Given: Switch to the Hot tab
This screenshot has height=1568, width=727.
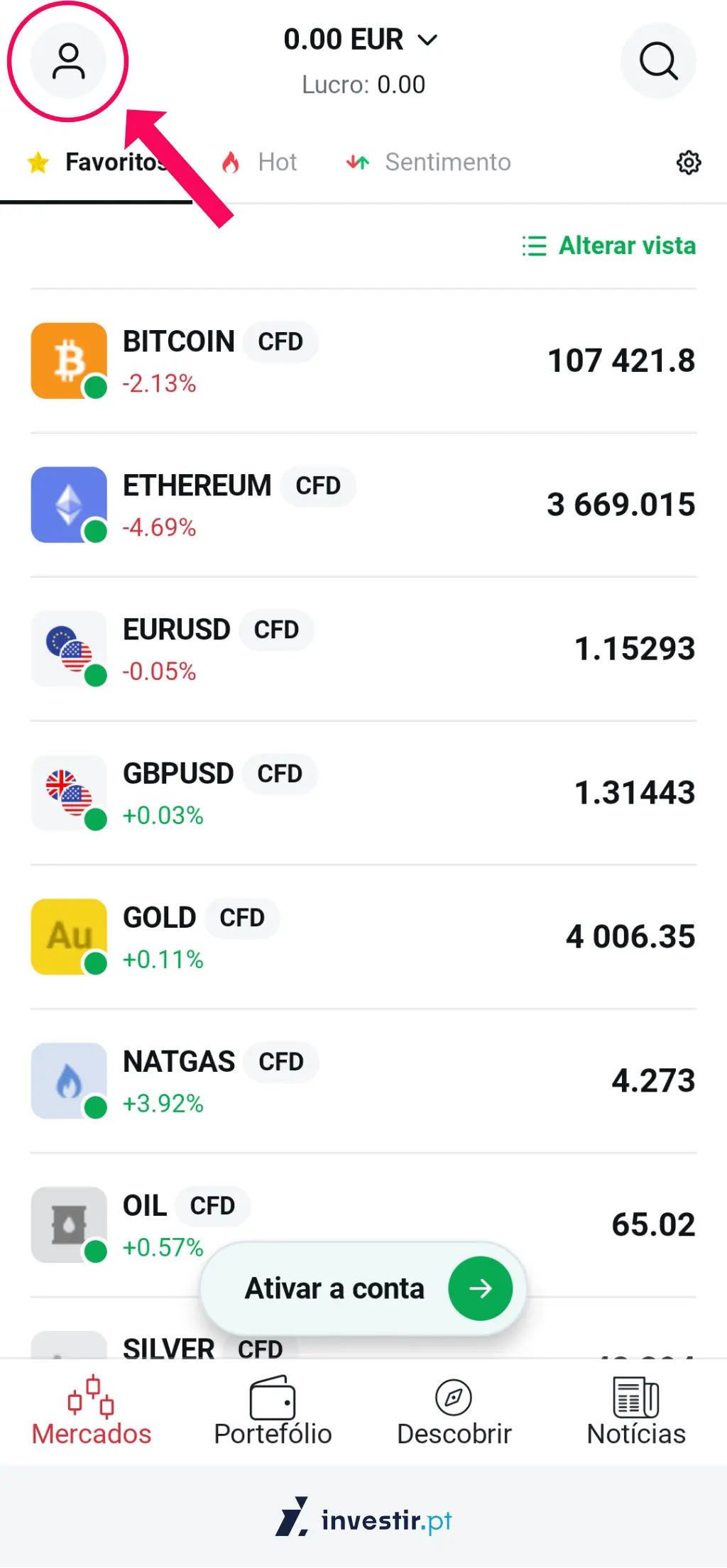Looking at the screenshot, I should (261, 163).
